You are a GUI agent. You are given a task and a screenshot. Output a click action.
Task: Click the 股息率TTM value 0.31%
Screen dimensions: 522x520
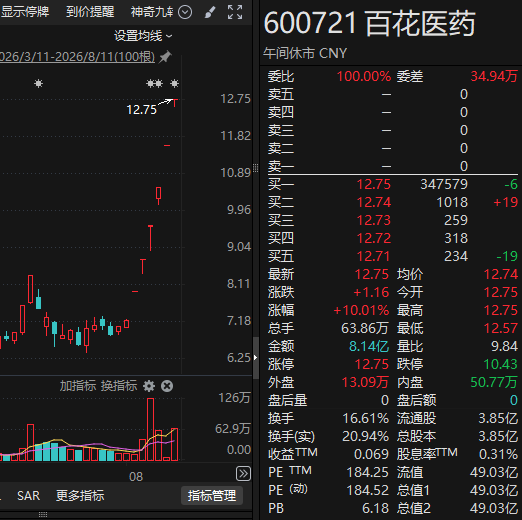click(498, 454)
